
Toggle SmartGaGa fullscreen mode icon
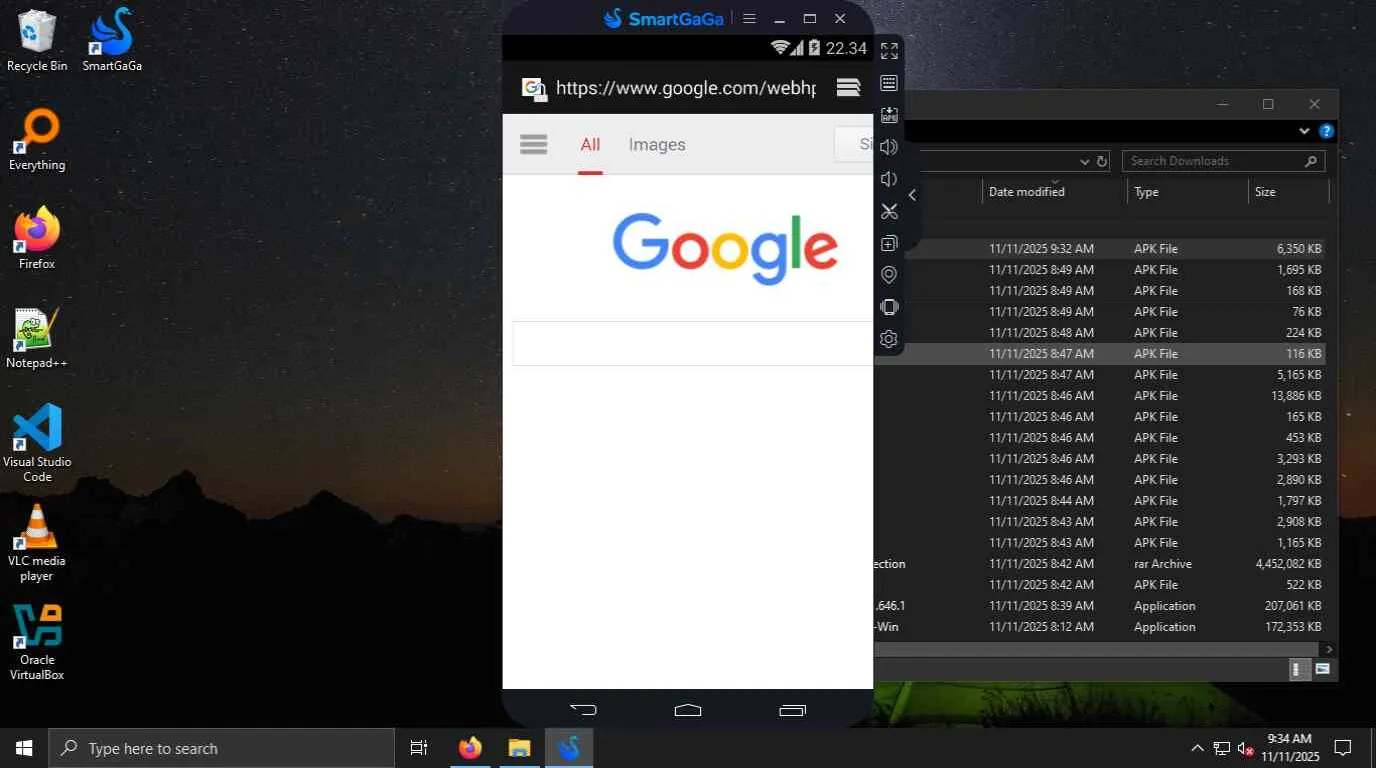889,51
